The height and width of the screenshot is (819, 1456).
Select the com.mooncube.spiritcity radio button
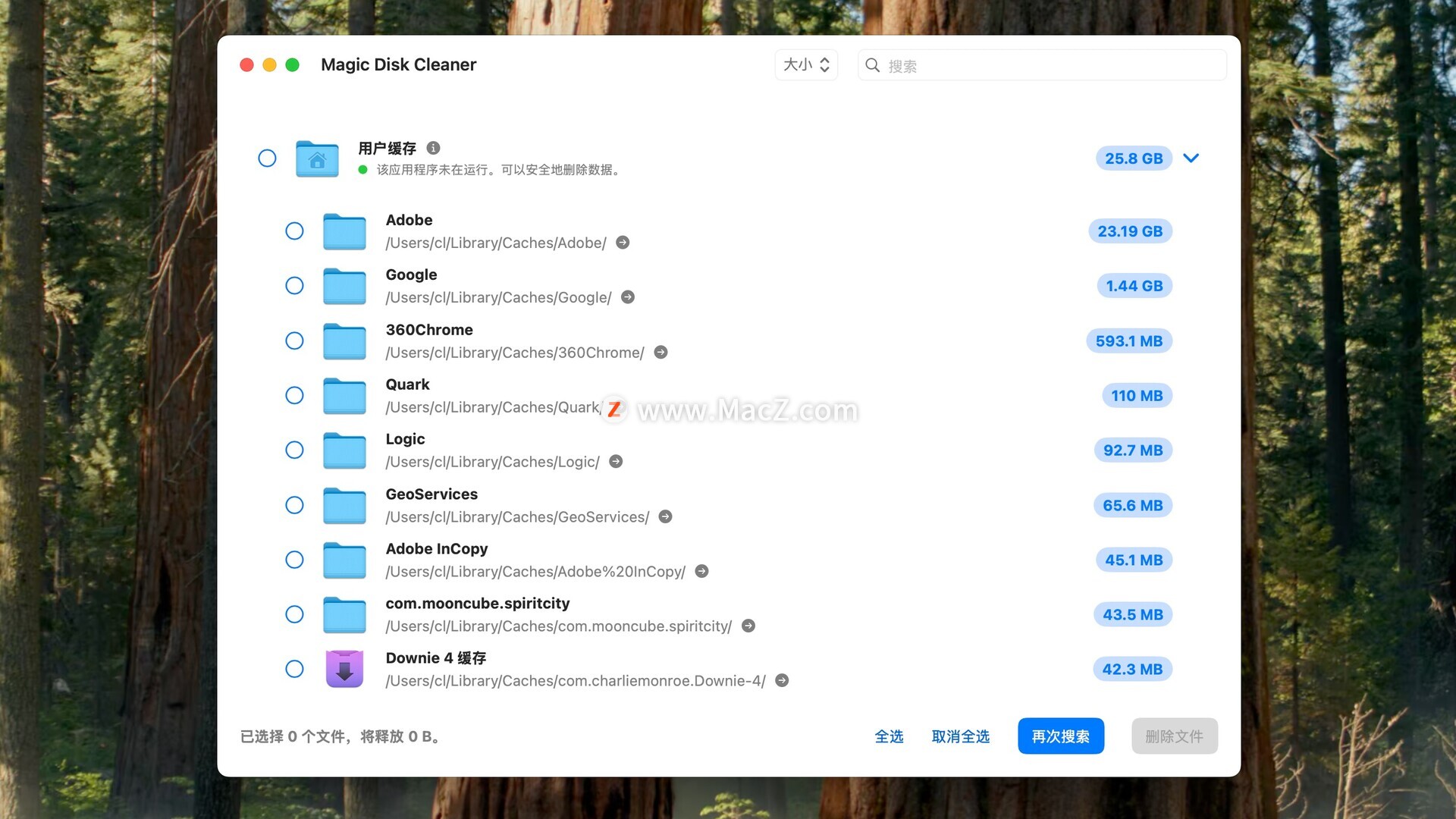(294, 614)
